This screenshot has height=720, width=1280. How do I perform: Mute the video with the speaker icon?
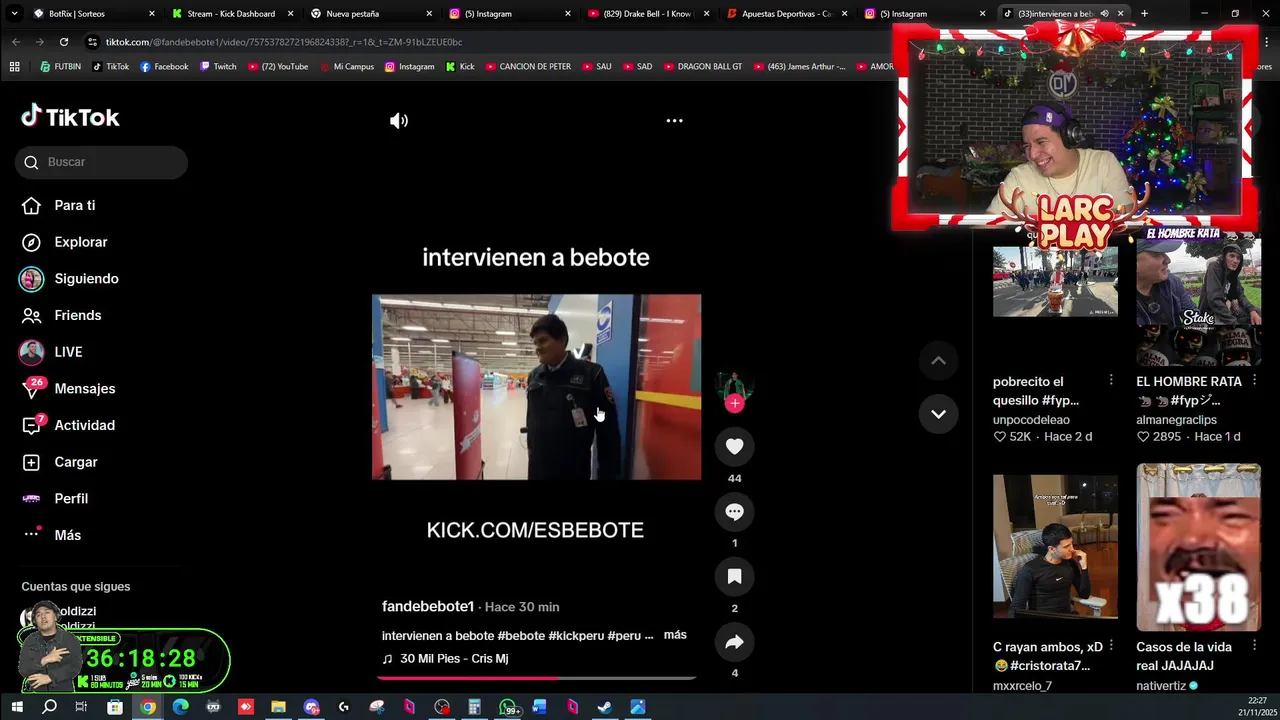click(x=399, y=121)
